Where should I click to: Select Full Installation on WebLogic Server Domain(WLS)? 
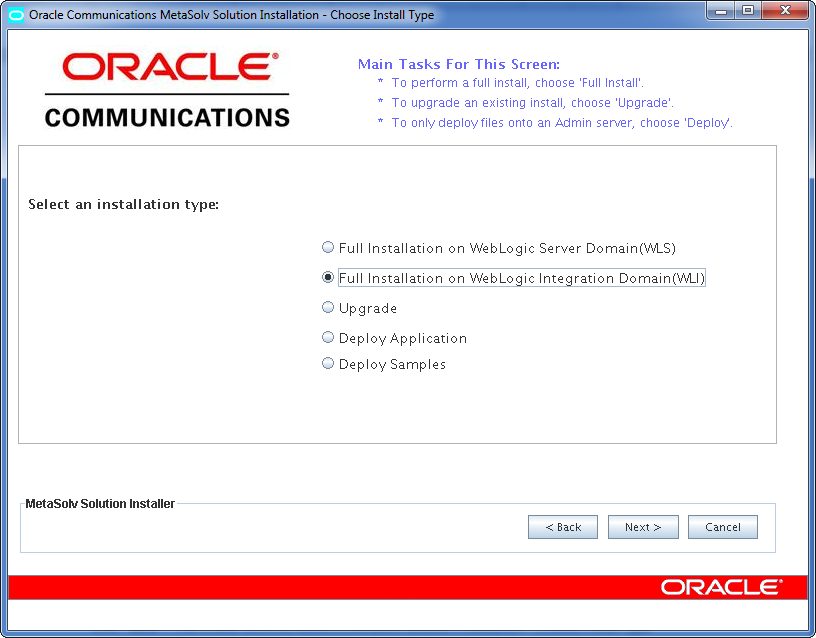328,247
